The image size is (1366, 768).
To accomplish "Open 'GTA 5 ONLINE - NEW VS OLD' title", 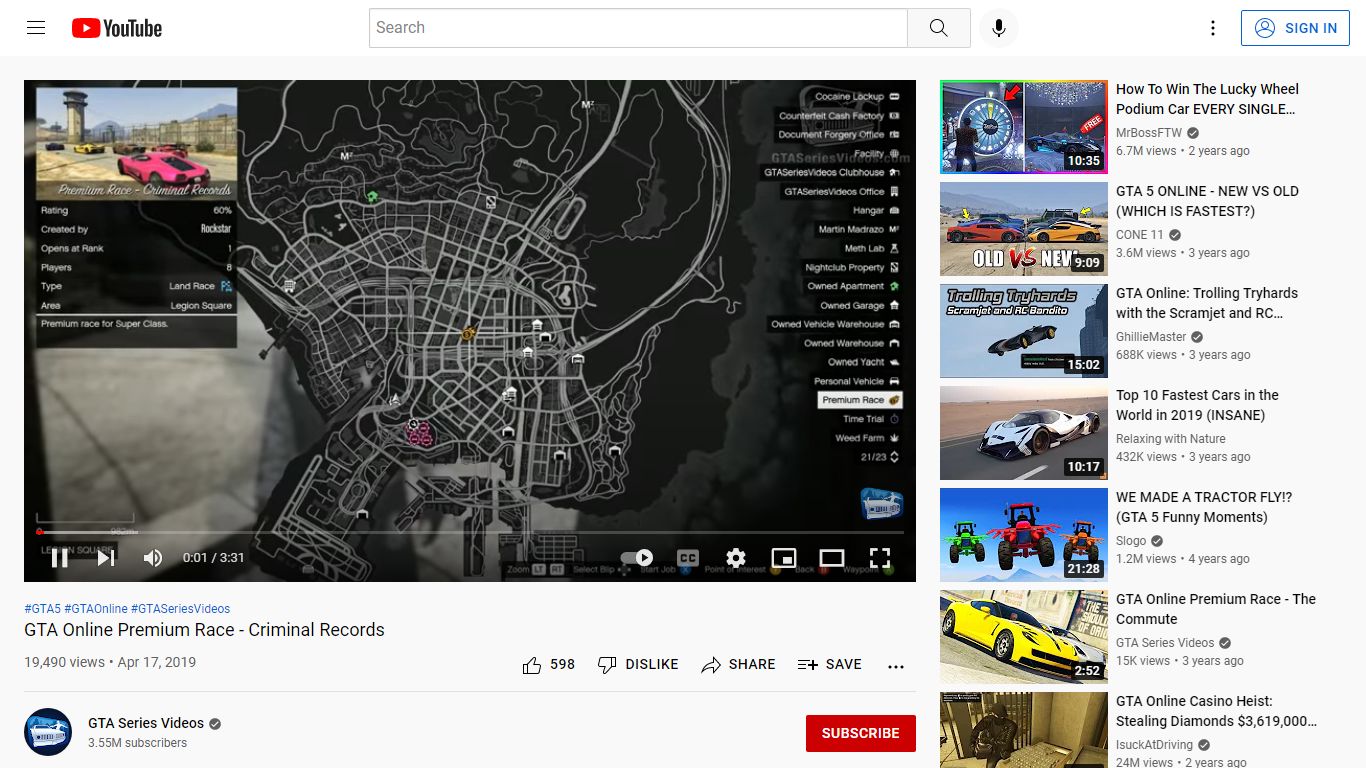I will point(1207,201).
